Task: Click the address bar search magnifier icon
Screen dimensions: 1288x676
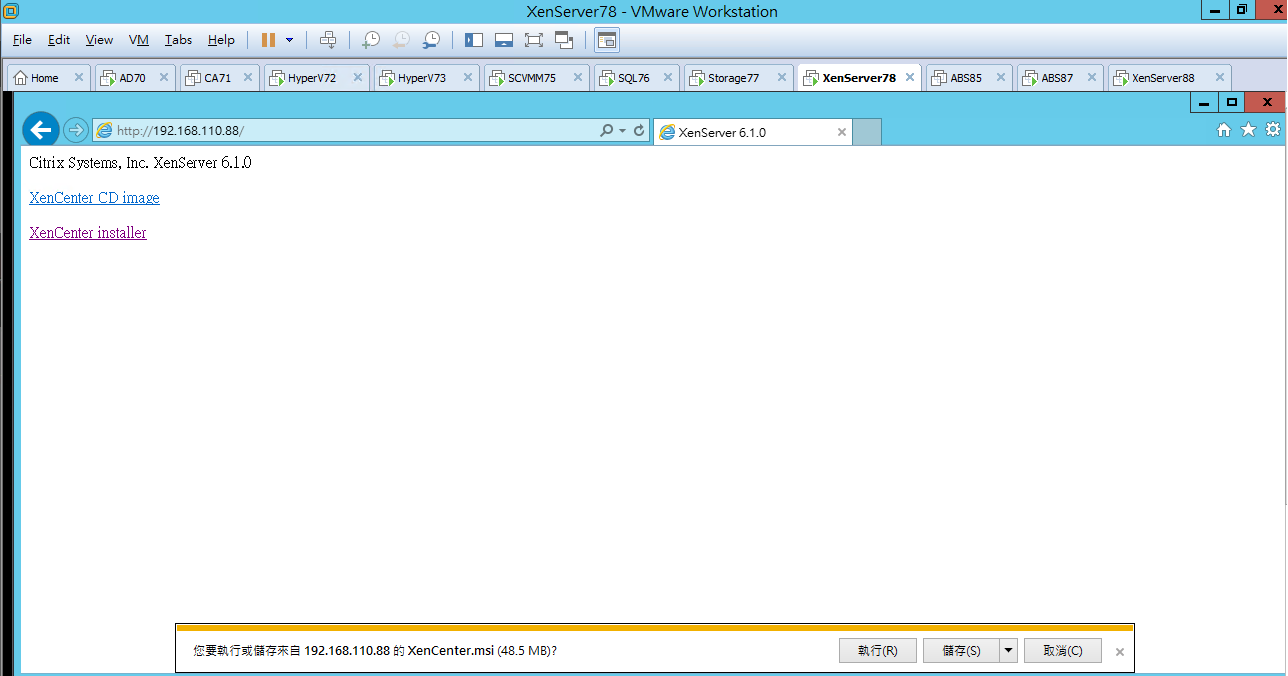Action: click(x=606, y=131)
